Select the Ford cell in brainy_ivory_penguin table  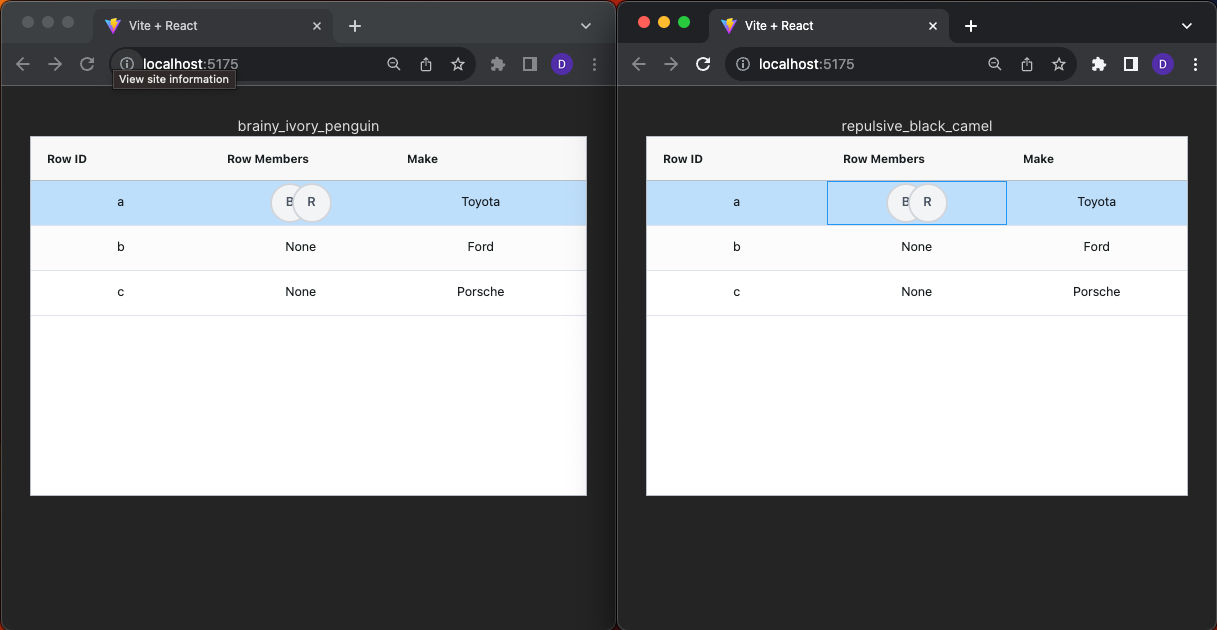(481, 248)
